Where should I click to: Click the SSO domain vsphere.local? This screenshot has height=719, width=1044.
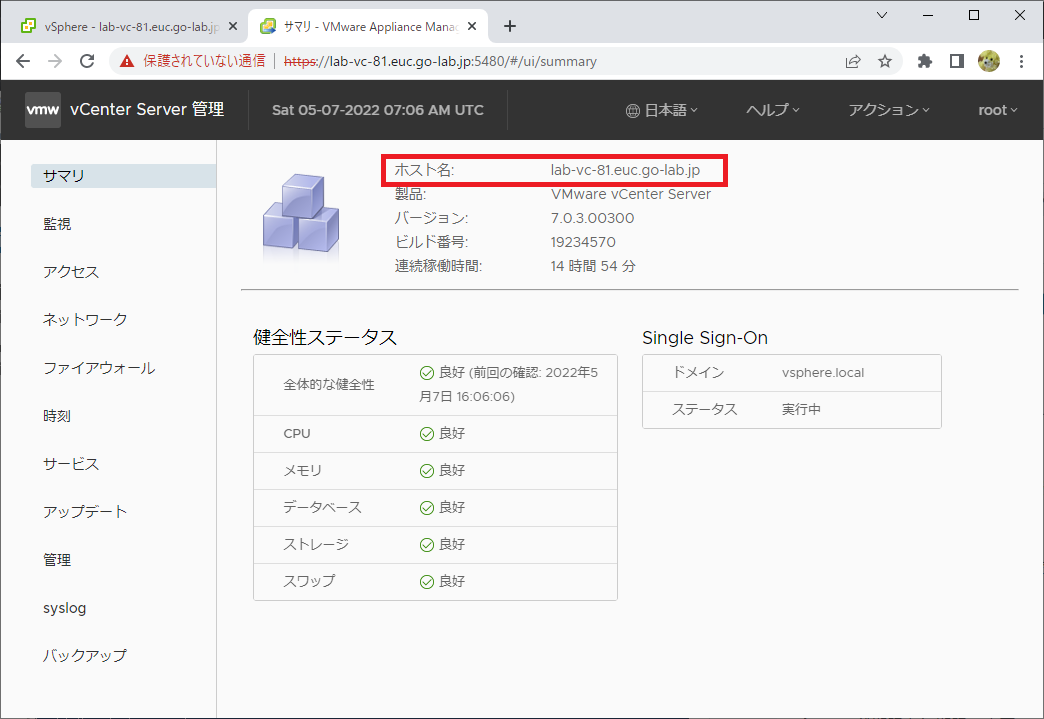pyautogui.click(x=823, y=373)
